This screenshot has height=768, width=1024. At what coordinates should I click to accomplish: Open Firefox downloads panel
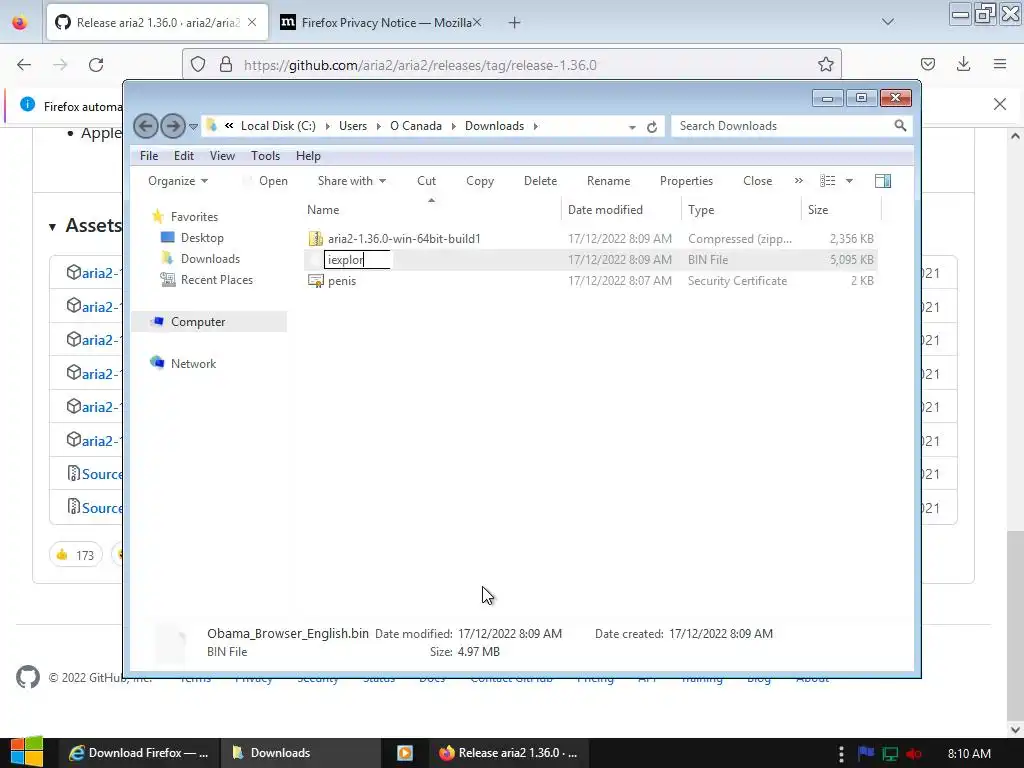[x=963, y=64]
